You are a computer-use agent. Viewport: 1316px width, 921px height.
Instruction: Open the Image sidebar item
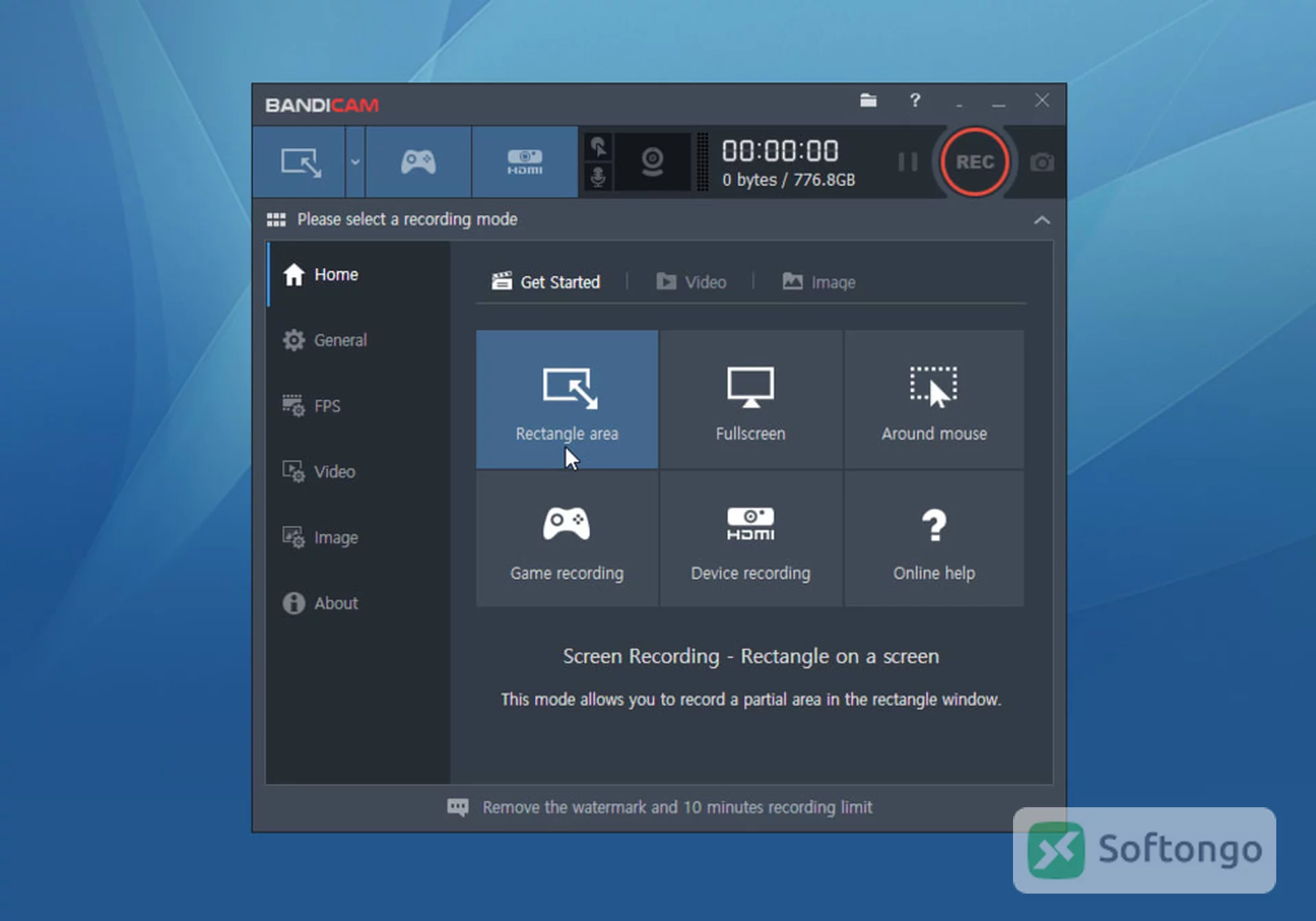358,537
